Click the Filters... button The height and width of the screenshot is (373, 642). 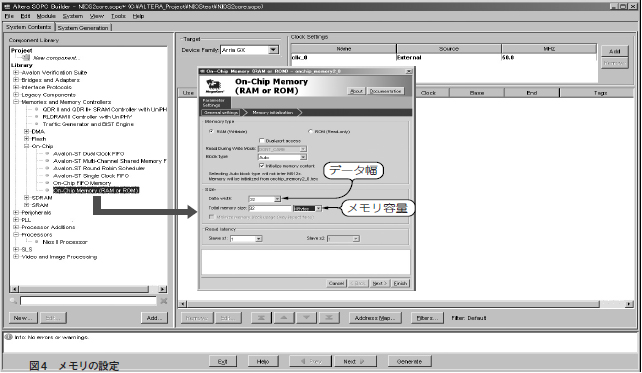[x=427, y=318]
